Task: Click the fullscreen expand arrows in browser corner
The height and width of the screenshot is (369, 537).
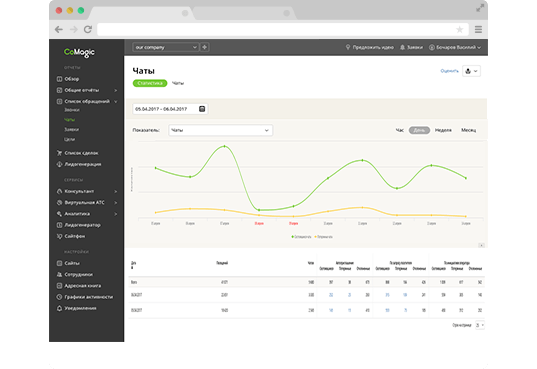Action: click(480, 8)
